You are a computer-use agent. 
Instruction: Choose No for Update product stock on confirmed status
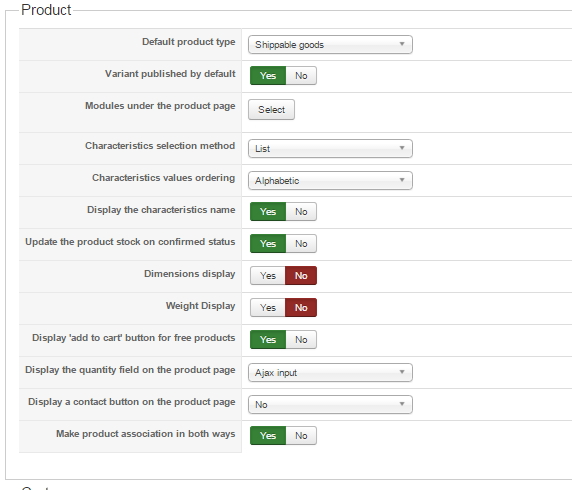(x=301, y=244)
